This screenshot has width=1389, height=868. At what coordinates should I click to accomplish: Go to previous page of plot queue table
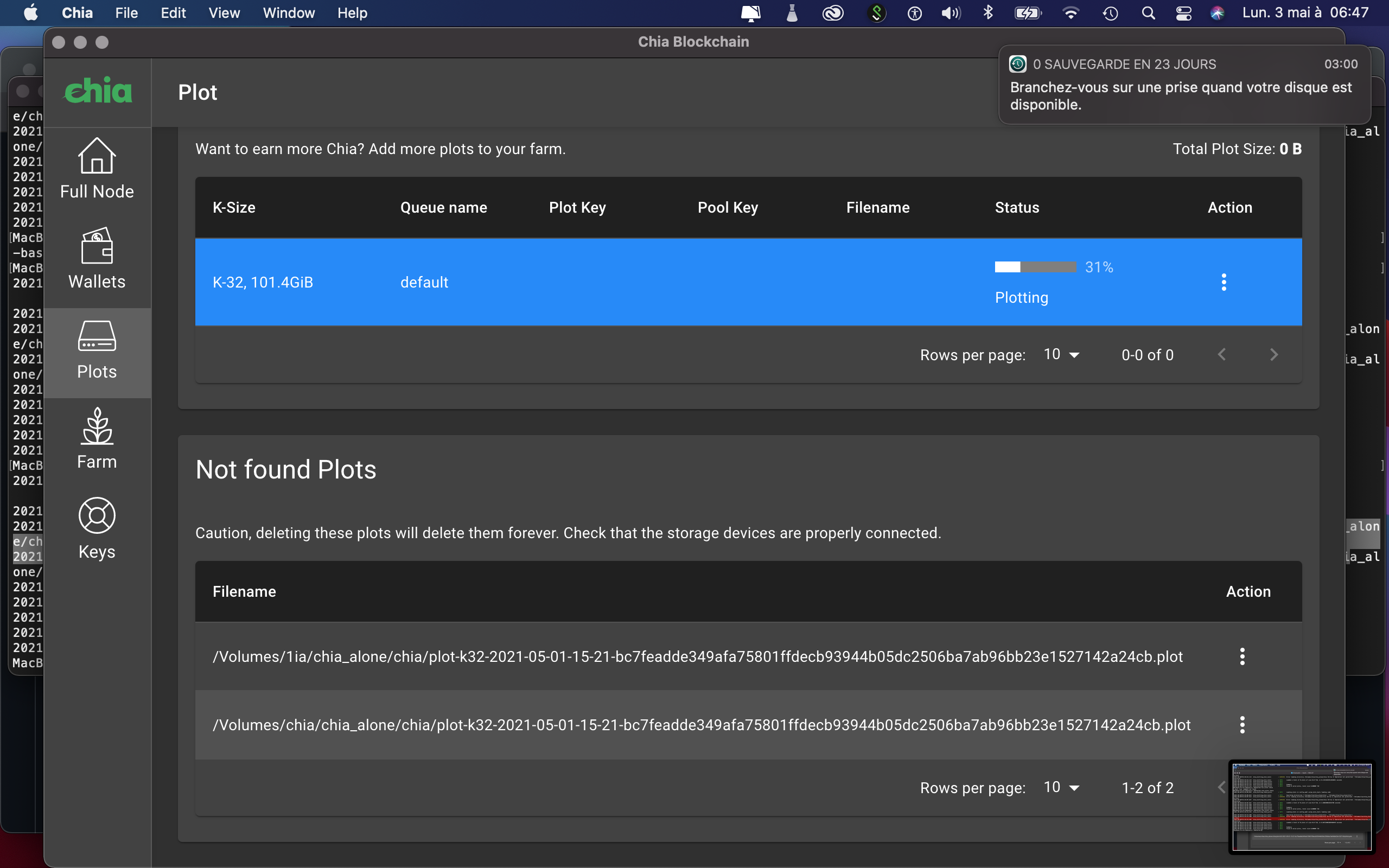tap(1221, 355)
